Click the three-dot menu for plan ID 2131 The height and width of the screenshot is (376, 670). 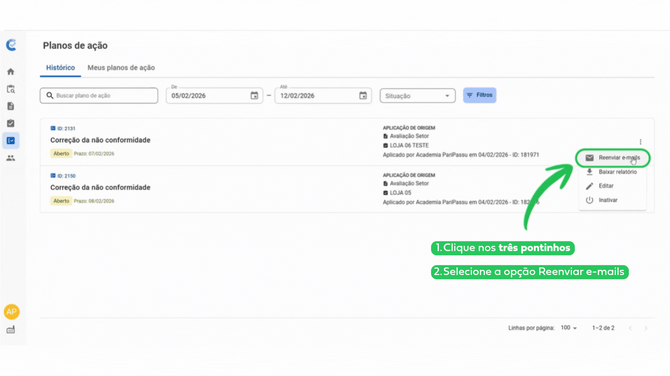640,141
